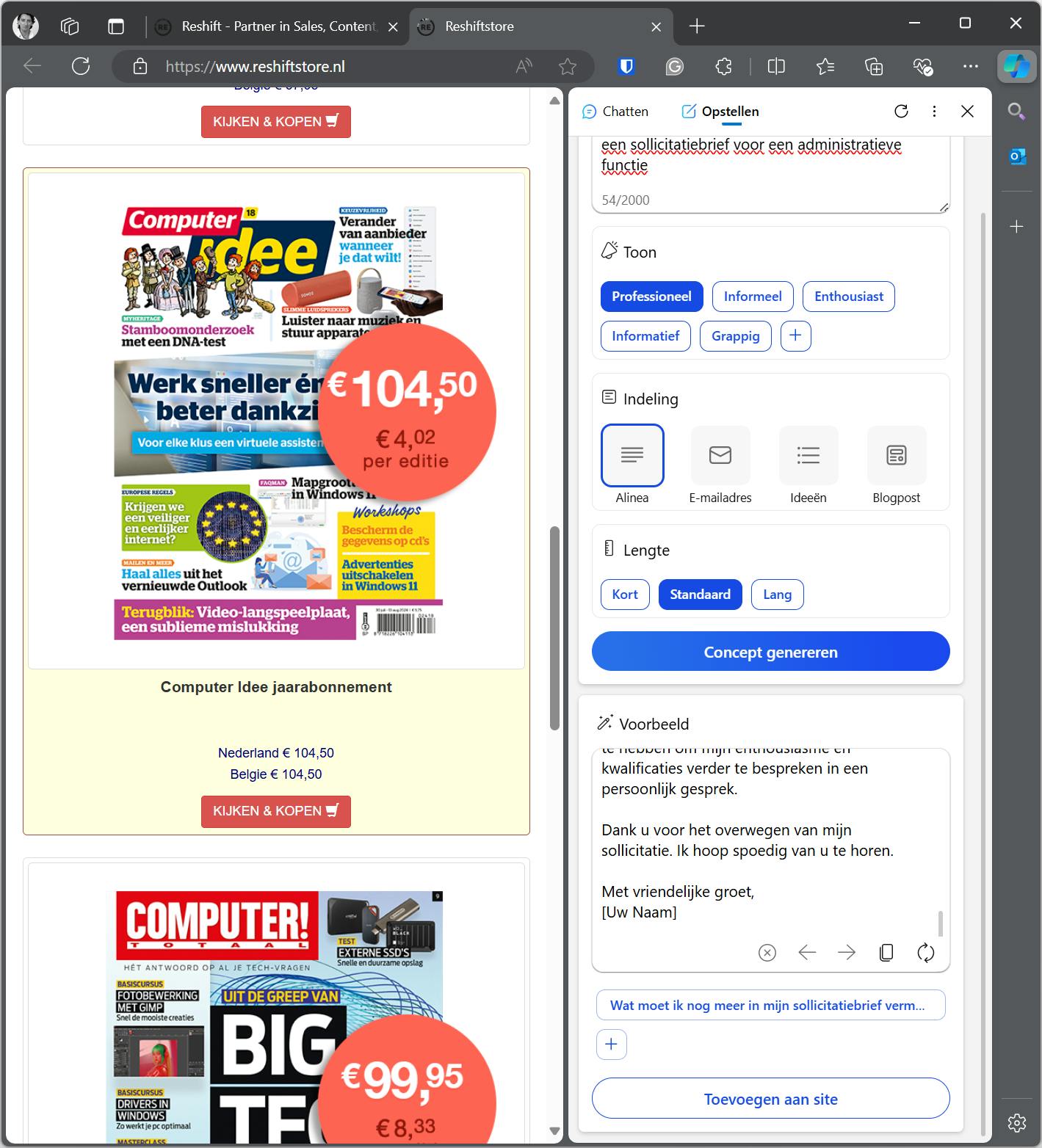This screenshot has width=1042, height=1148.
Task: Open the Grammarly extension icon
Action: [675, 67]
